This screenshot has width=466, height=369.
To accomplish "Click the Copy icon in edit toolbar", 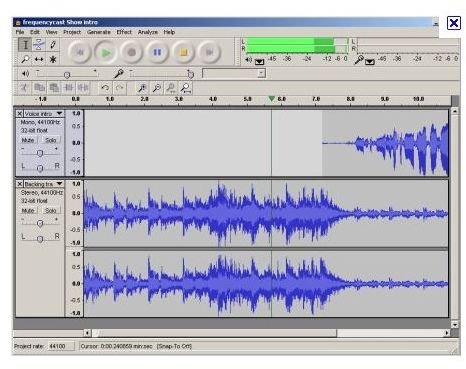I will pyautogui.click(x=39, y=88).
